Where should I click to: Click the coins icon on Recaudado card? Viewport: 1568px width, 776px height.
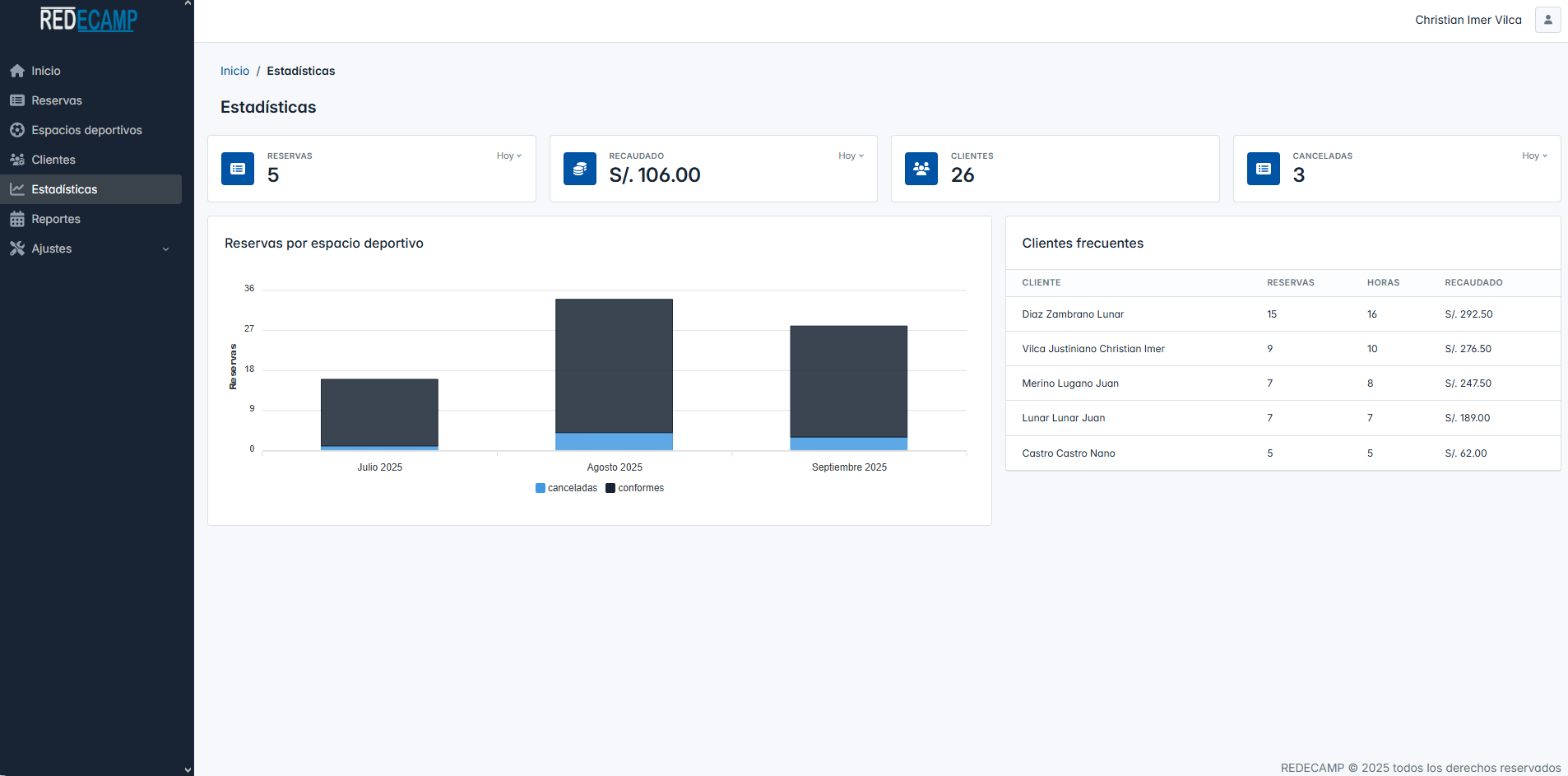pos(580,169)
